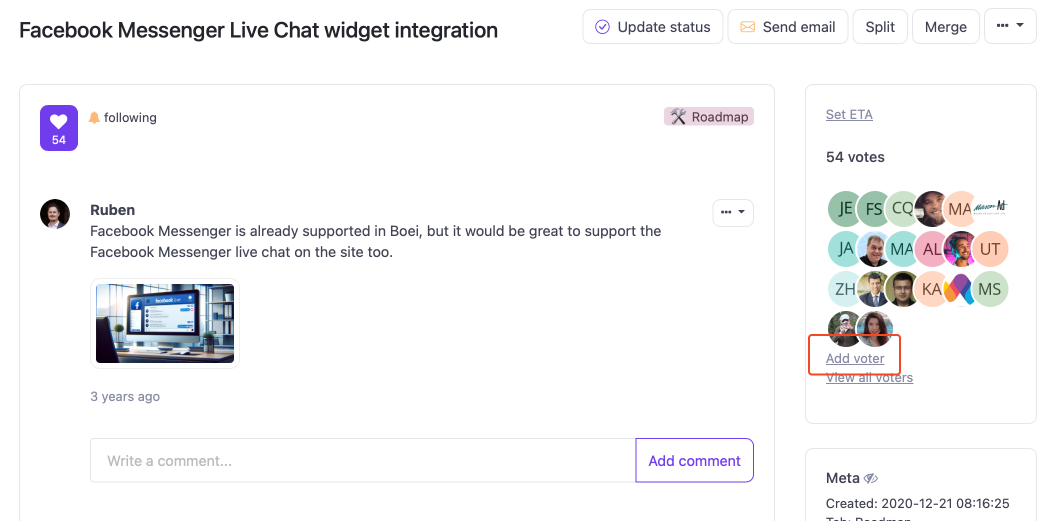Open the View all voters link
The width and height of the screenshot is (1057, 521).
[x=869, y=378]
